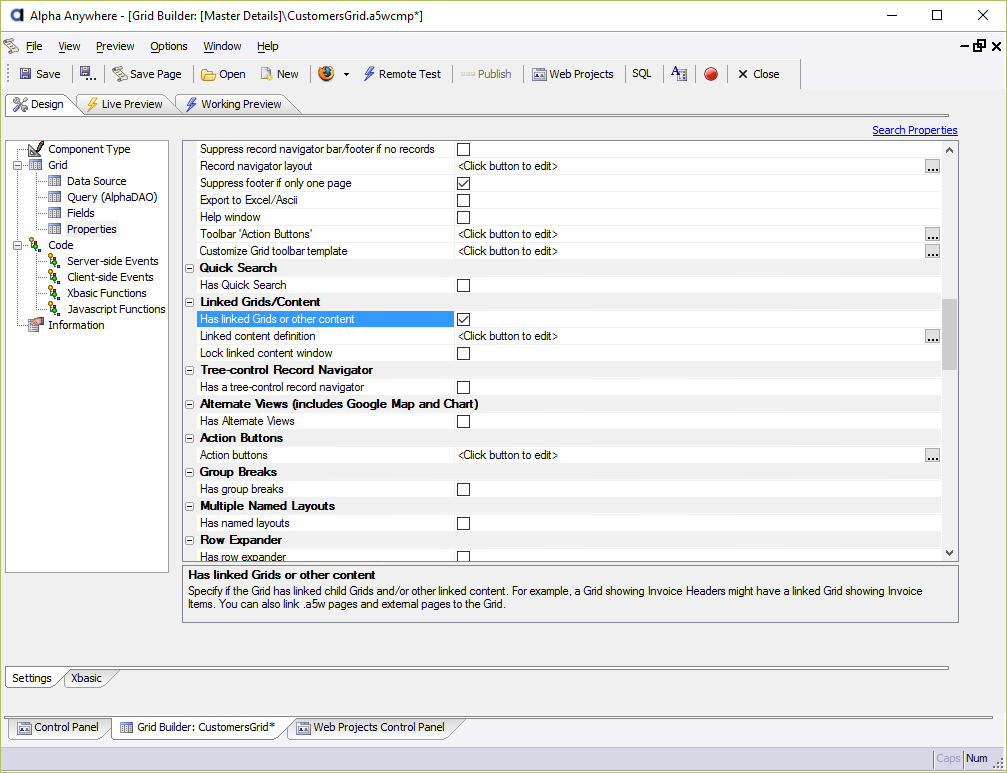
Task: Click the Publish toolbar button
Action: coord(486,74)
